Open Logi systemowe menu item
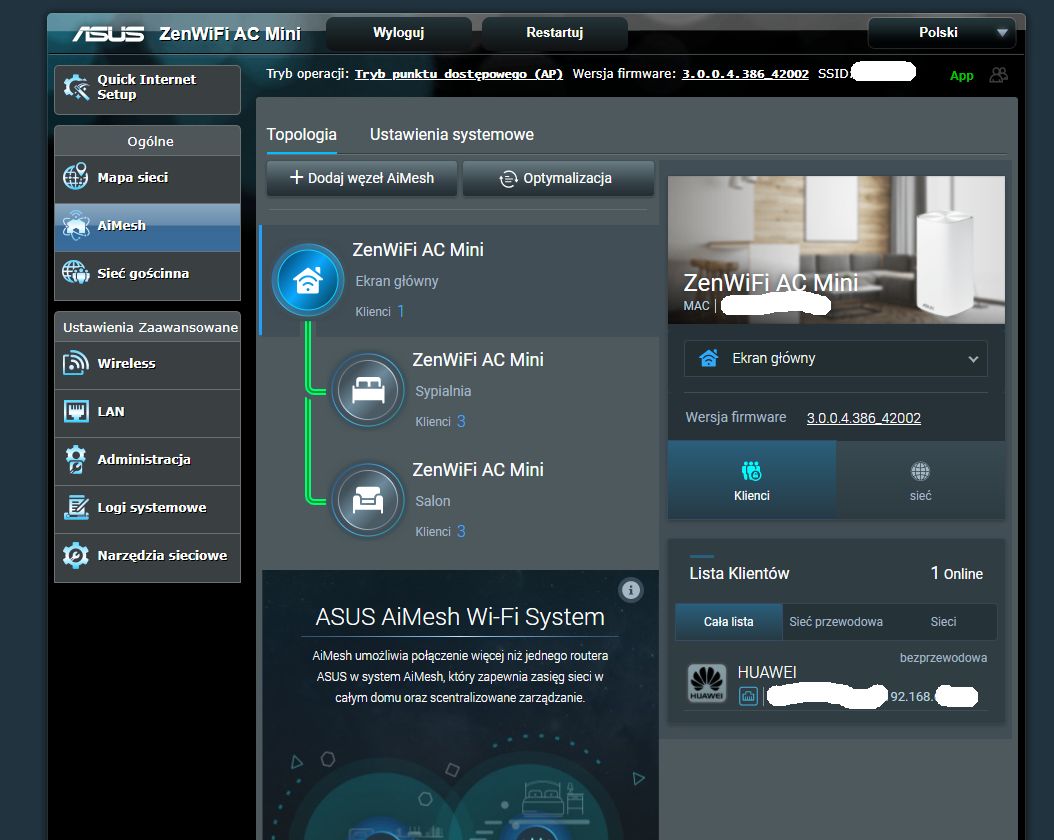Image resolution: width=1054 pixels, height=840 pixels. coord(147,507)
